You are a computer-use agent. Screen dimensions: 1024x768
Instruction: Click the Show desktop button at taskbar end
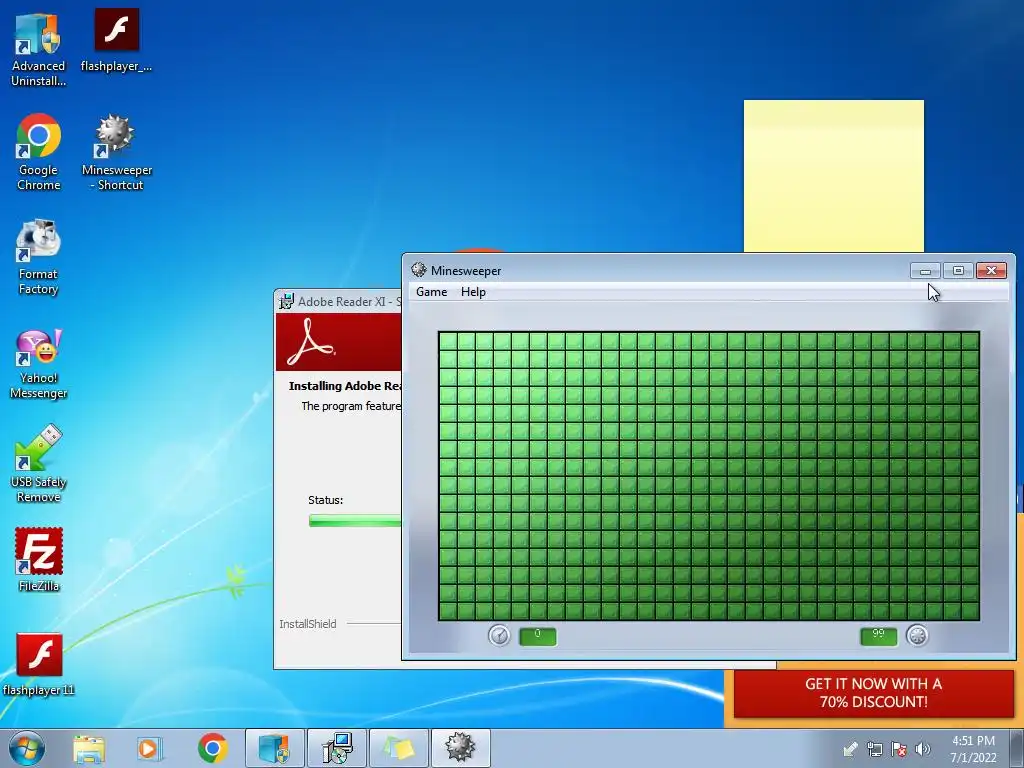1017,748
